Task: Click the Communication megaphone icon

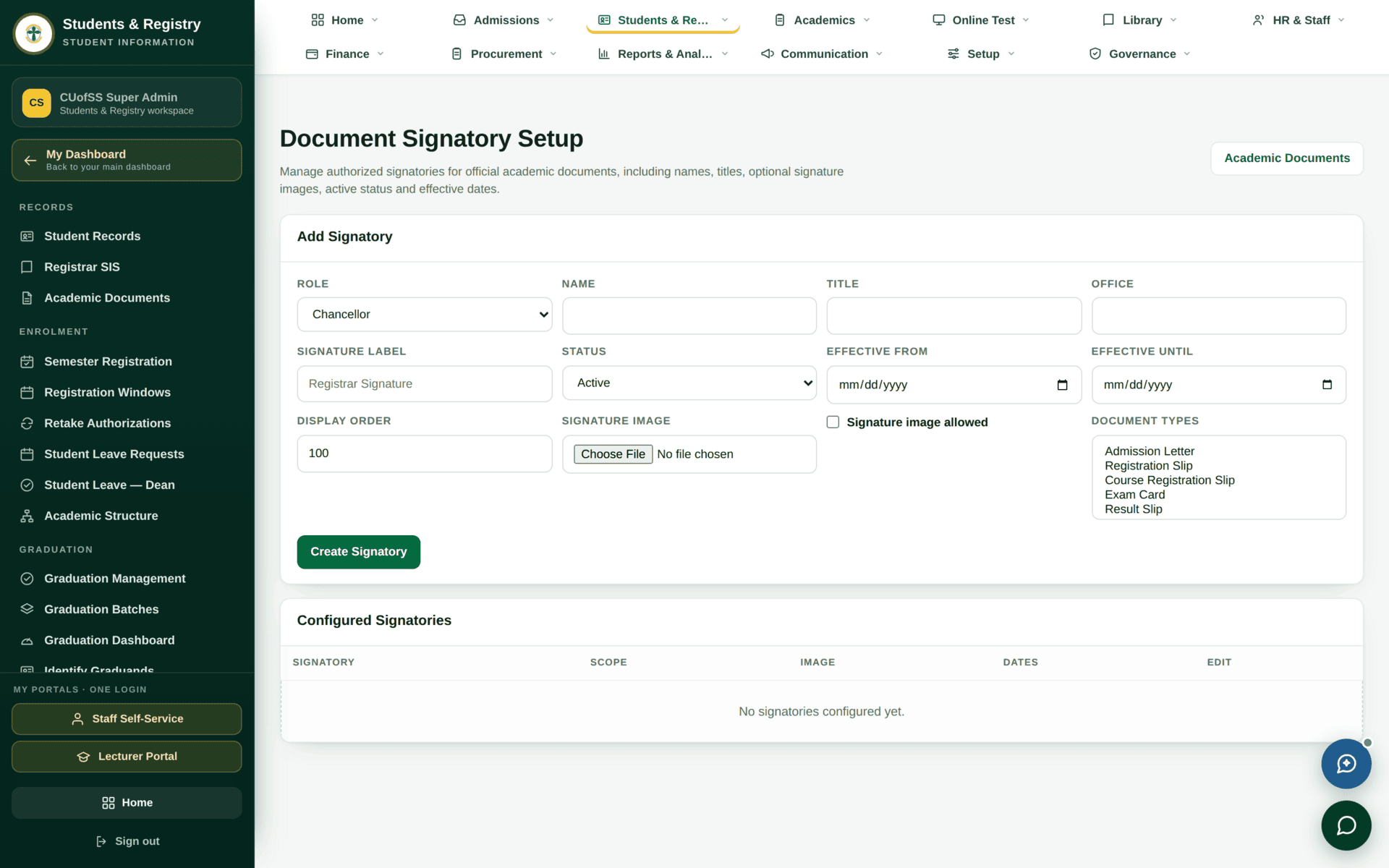Action: [x=767, y=54]
